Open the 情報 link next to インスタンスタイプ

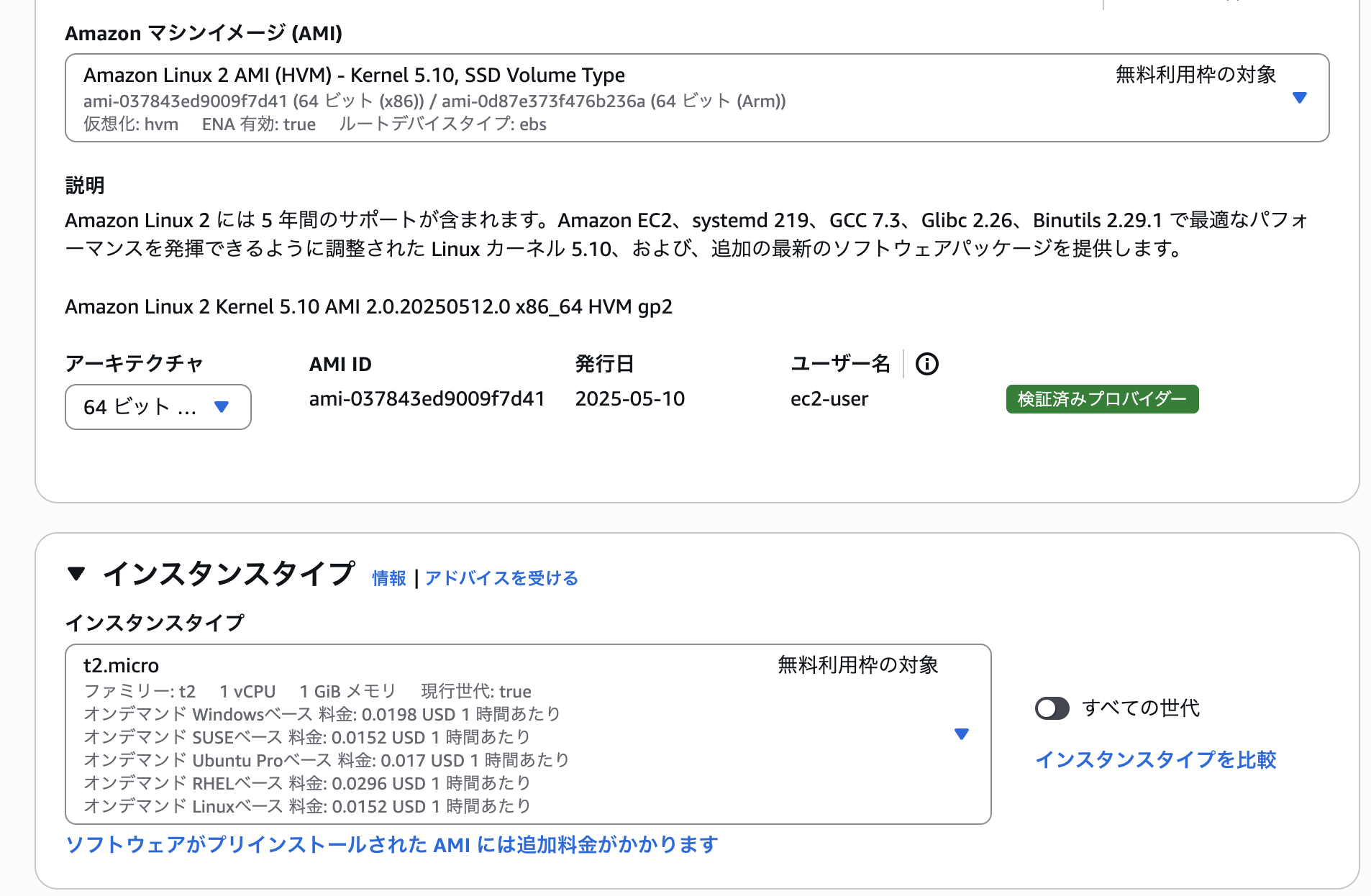[x=387, y=578]
